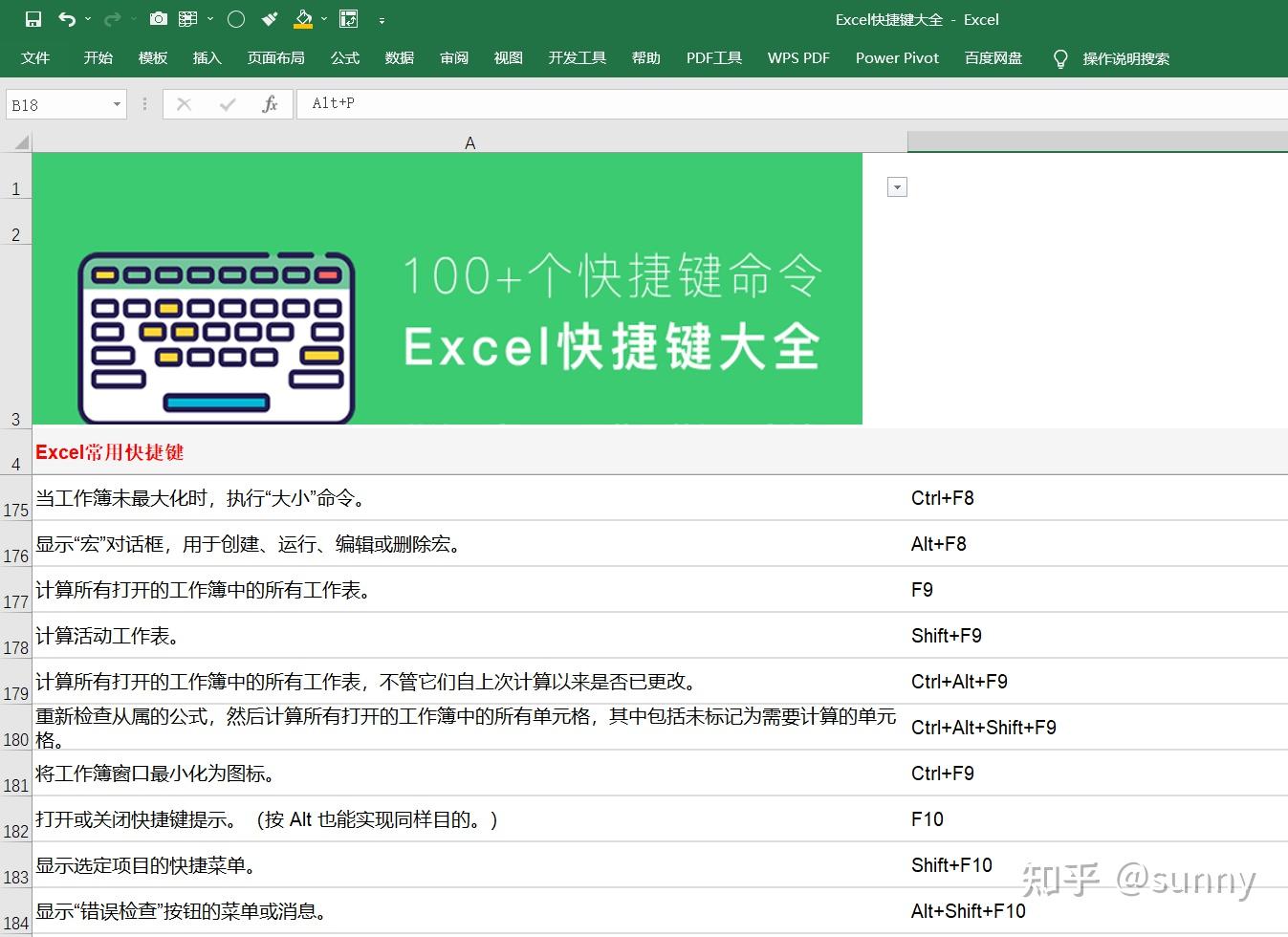Open the 文件 menu
This screenshot has height=937, width=1288.
coord(35,58)
